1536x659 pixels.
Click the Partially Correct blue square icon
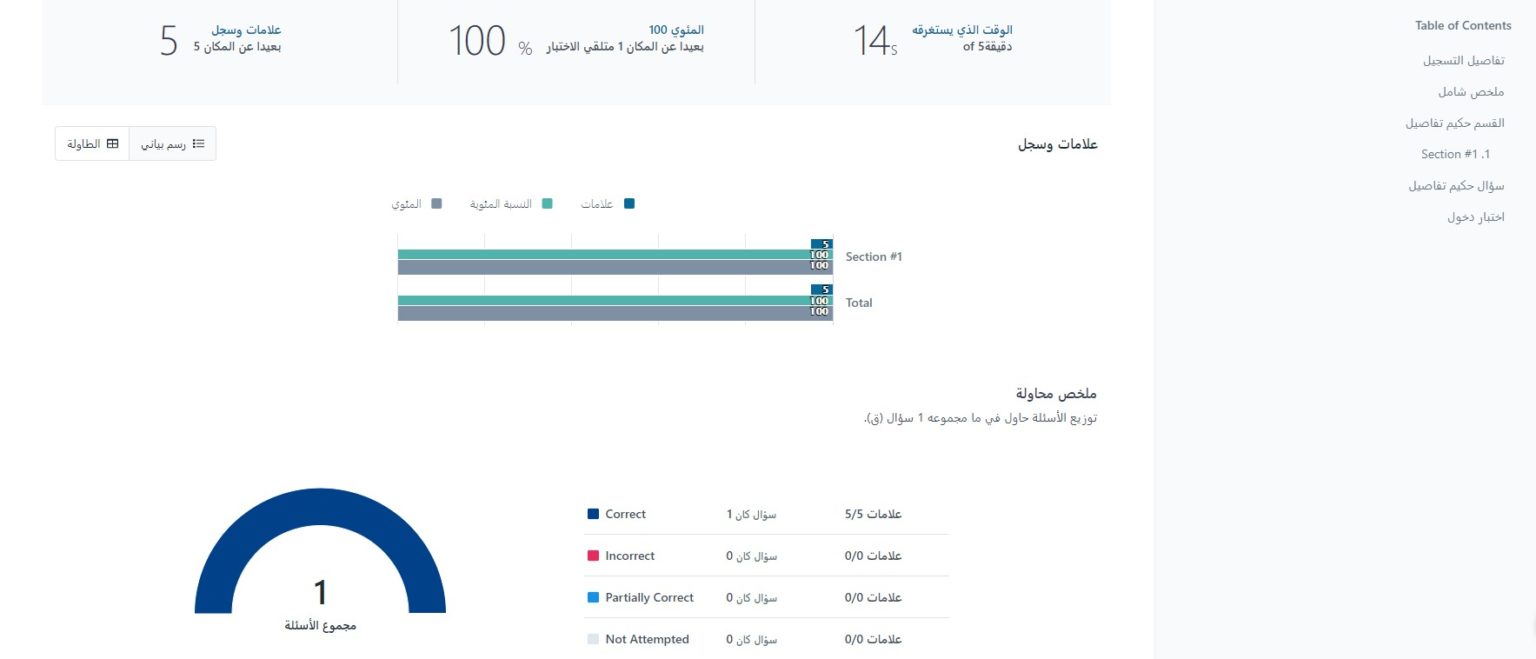pyautogui.click(x=593, y=598)
